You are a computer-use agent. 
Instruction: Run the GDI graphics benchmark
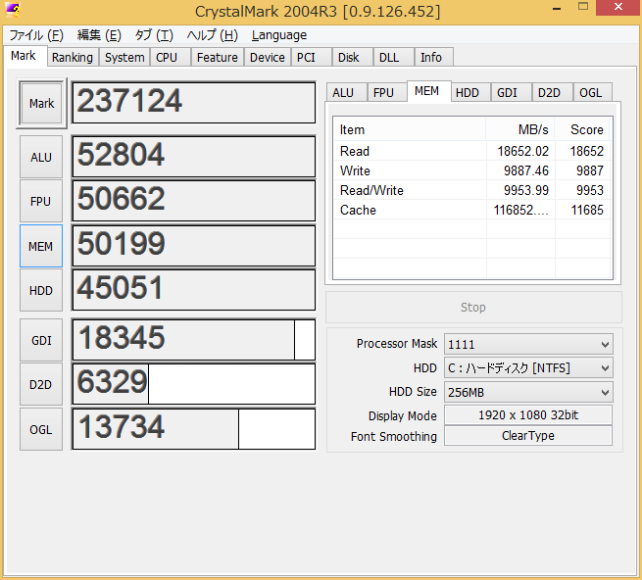point(41,340)
